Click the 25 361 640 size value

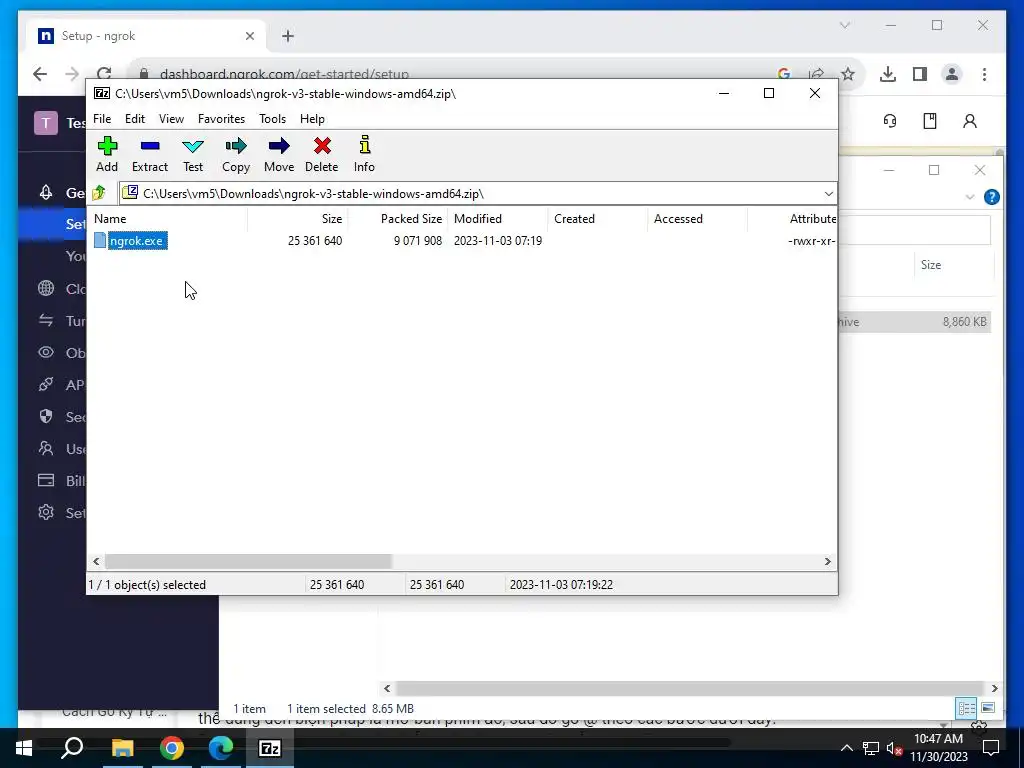tap(315, 241)
